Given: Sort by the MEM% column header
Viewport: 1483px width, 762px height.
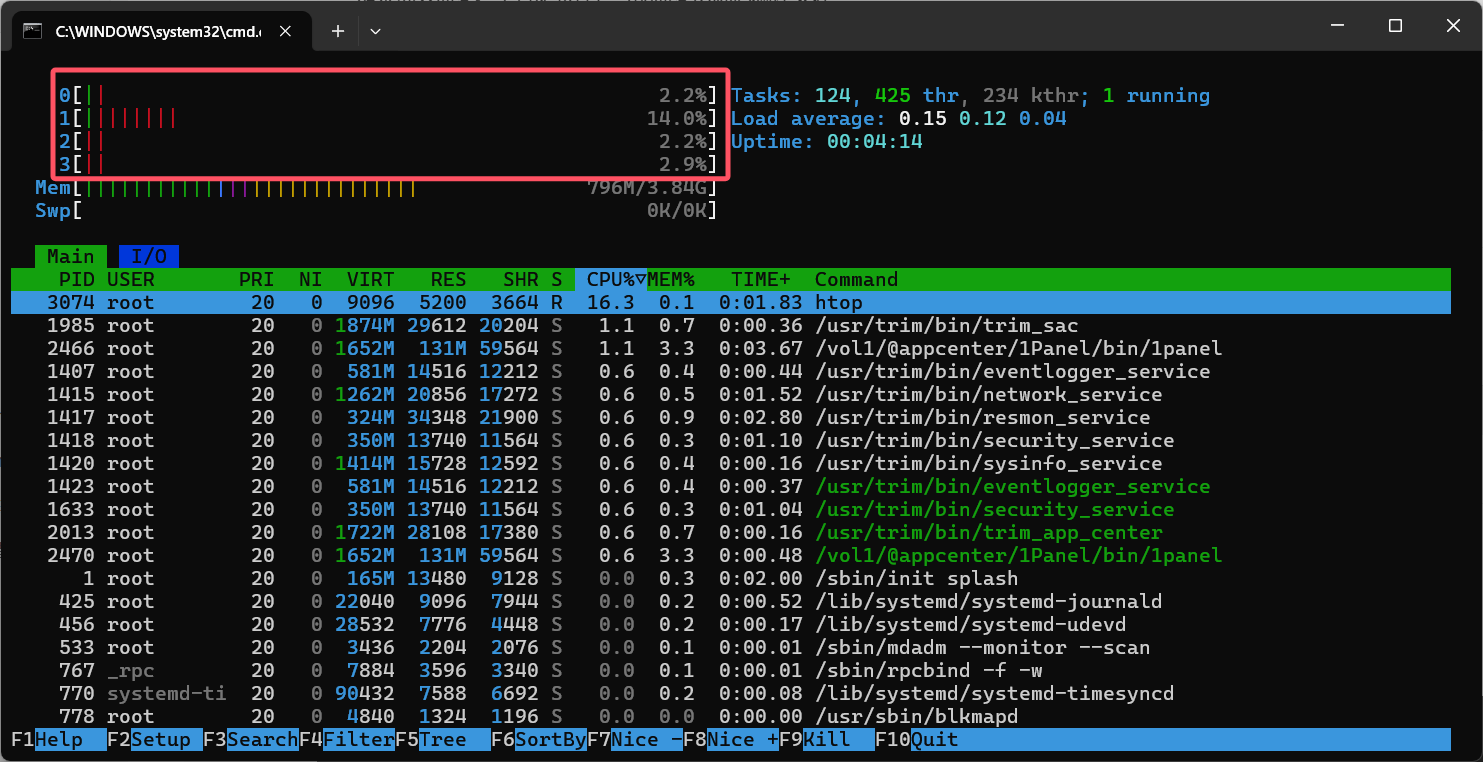Looking at the screenshot, I should pos(671,279).
